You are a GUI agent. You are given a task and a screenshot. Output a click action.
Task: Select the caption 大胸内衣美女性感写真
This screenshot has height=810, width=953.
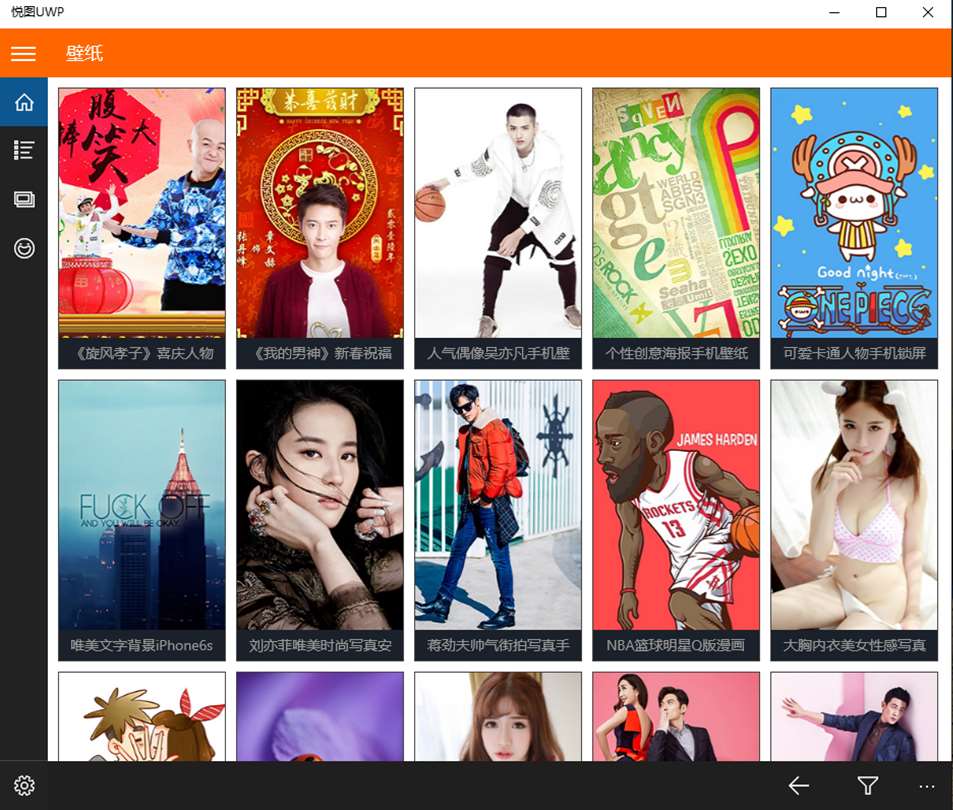pyautogui.click(x=854, y=645)
